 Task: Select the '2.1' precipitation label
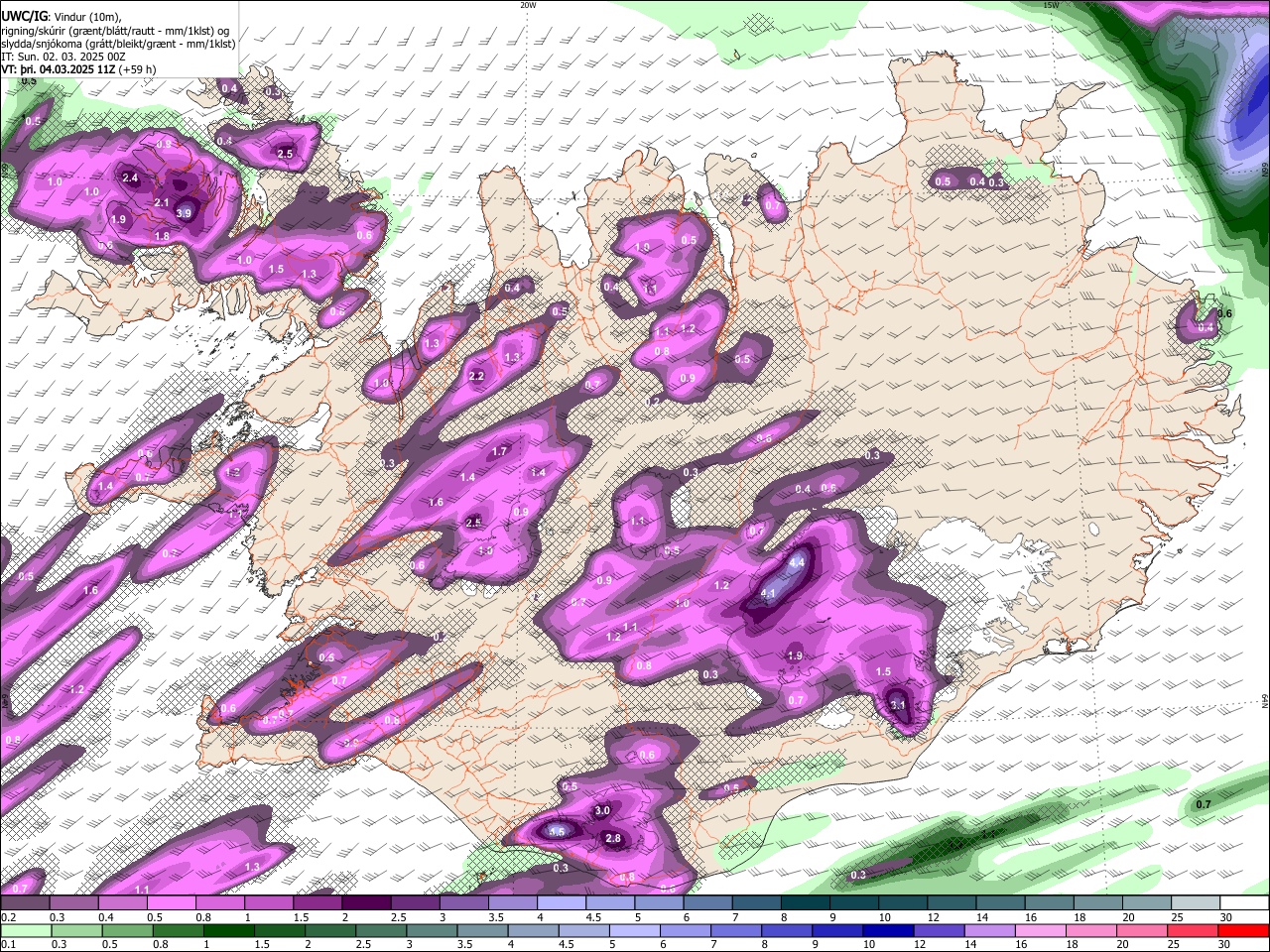click(162, 202)
